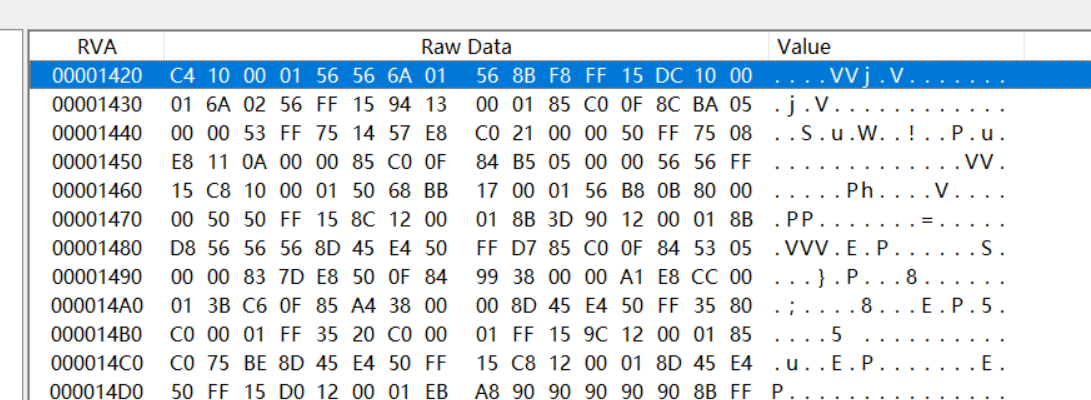This screenshot has width=1091, height=400.
Task: Select the row at RVA 000014A0
Action: (97, 306)
